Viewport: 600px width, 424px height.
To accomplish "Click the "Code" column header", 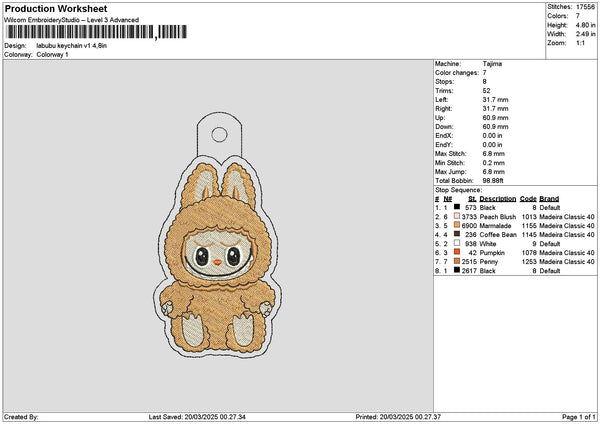I will click(528, 199).
